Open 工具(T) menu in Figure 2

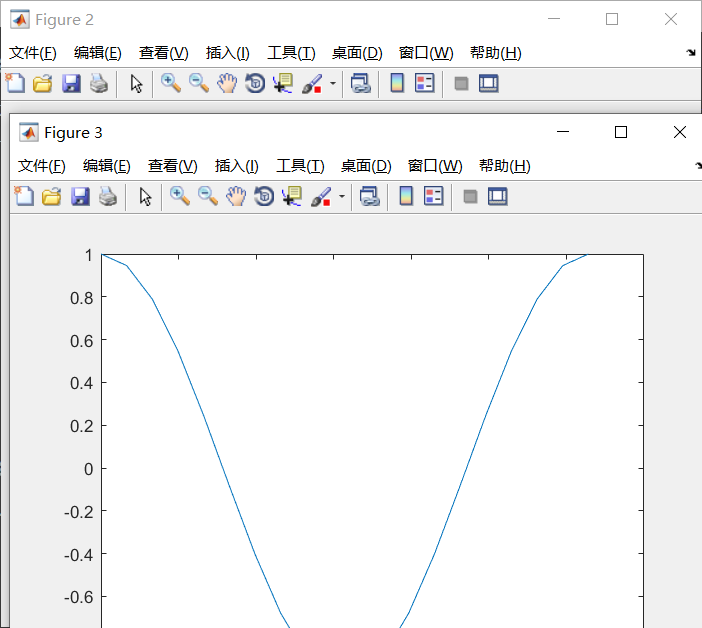pyautogui.click(x=291, y=53)
